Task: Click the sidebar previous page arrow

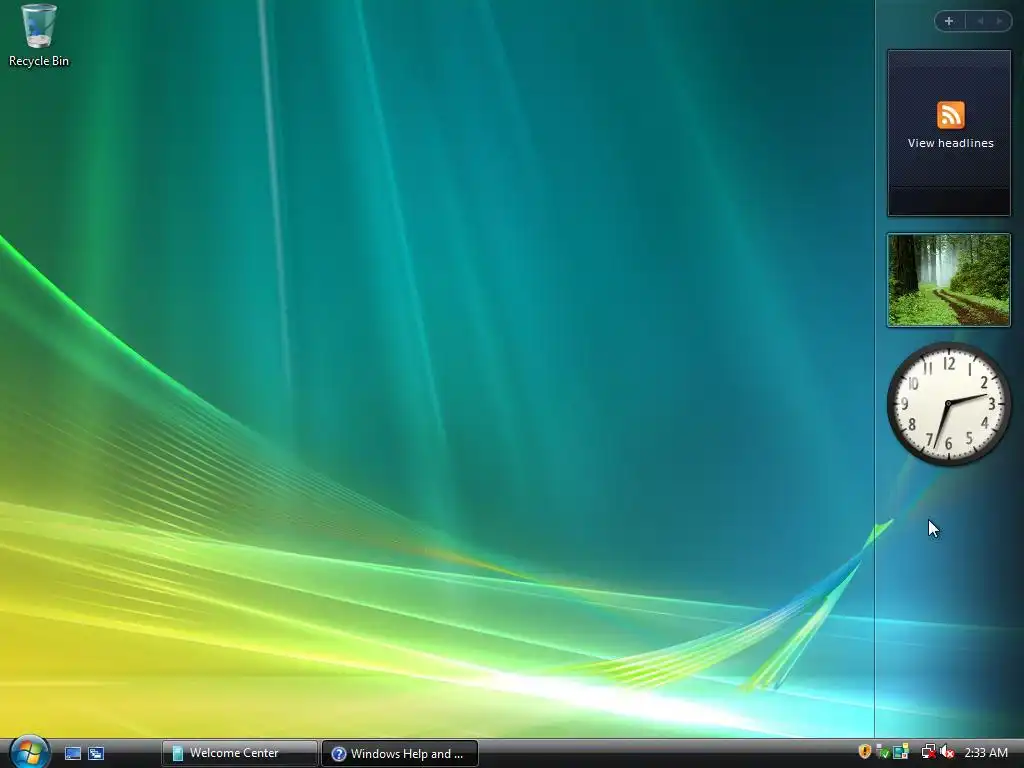Action: 980,21
